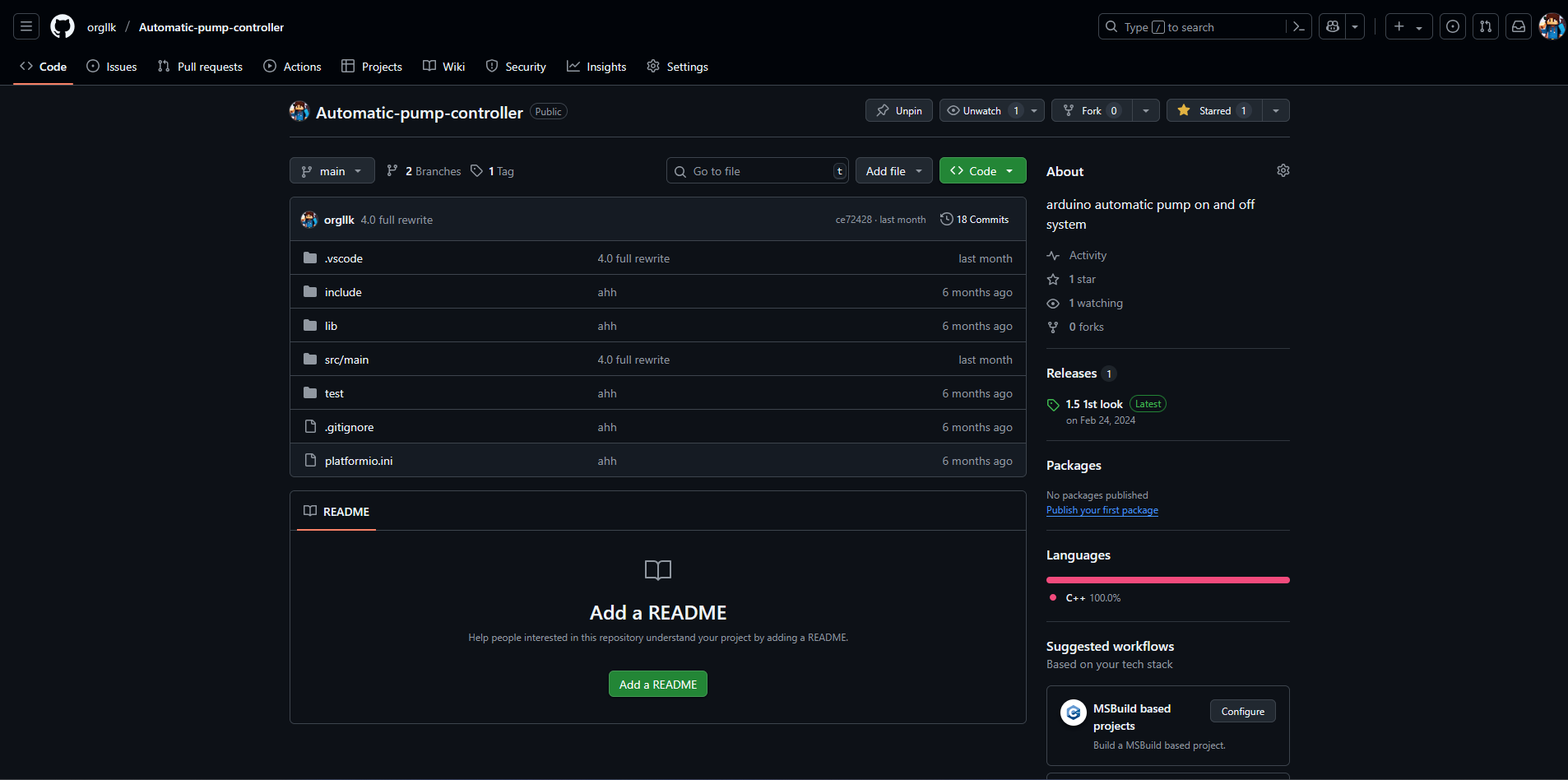This screenshot has height=780, width=1568.
Task: Open the src/main folder
Action: pyautogui.click(x=346, y=360)
